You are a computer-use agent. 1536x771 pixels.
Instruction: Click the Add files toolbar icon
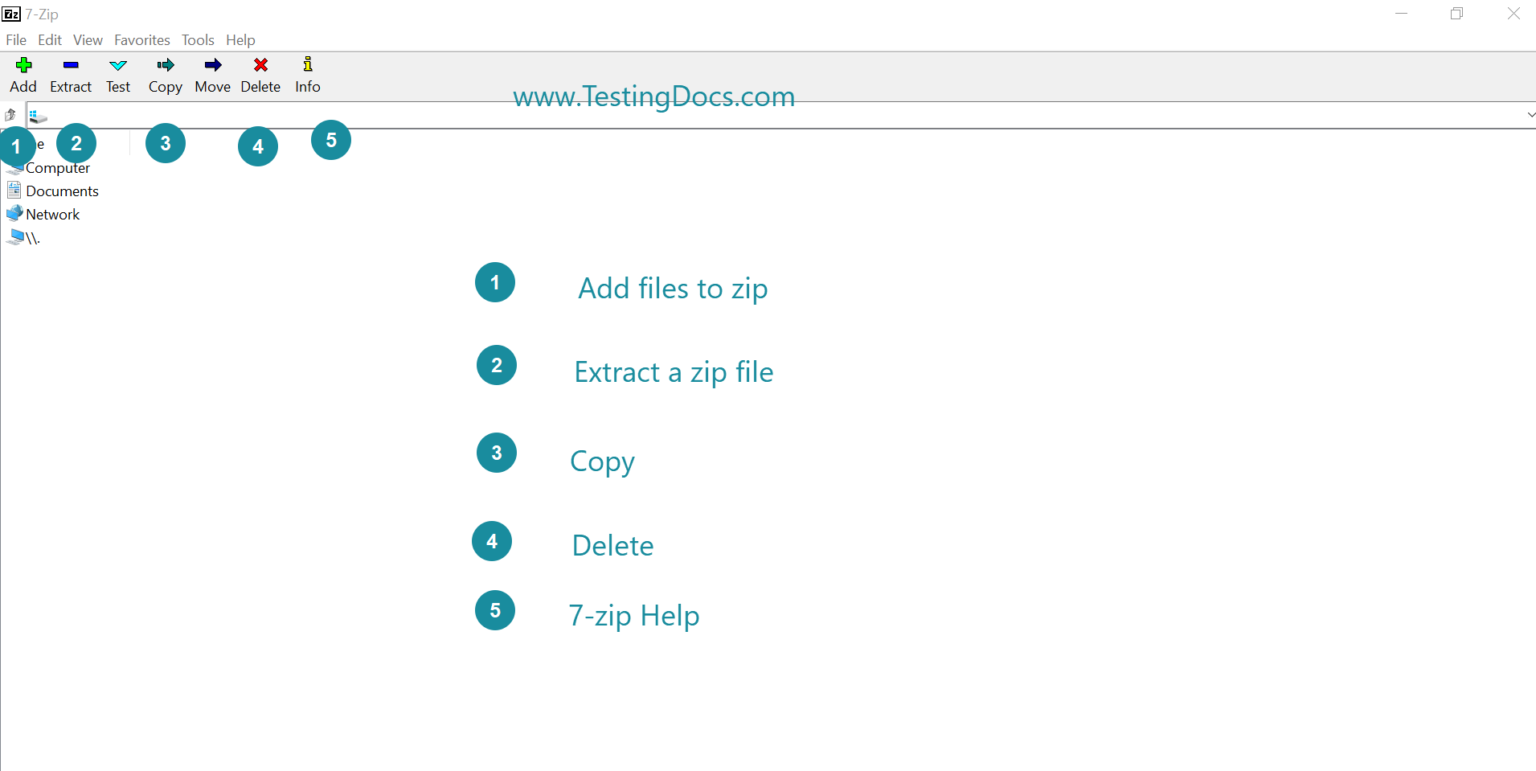pos(22,73)
